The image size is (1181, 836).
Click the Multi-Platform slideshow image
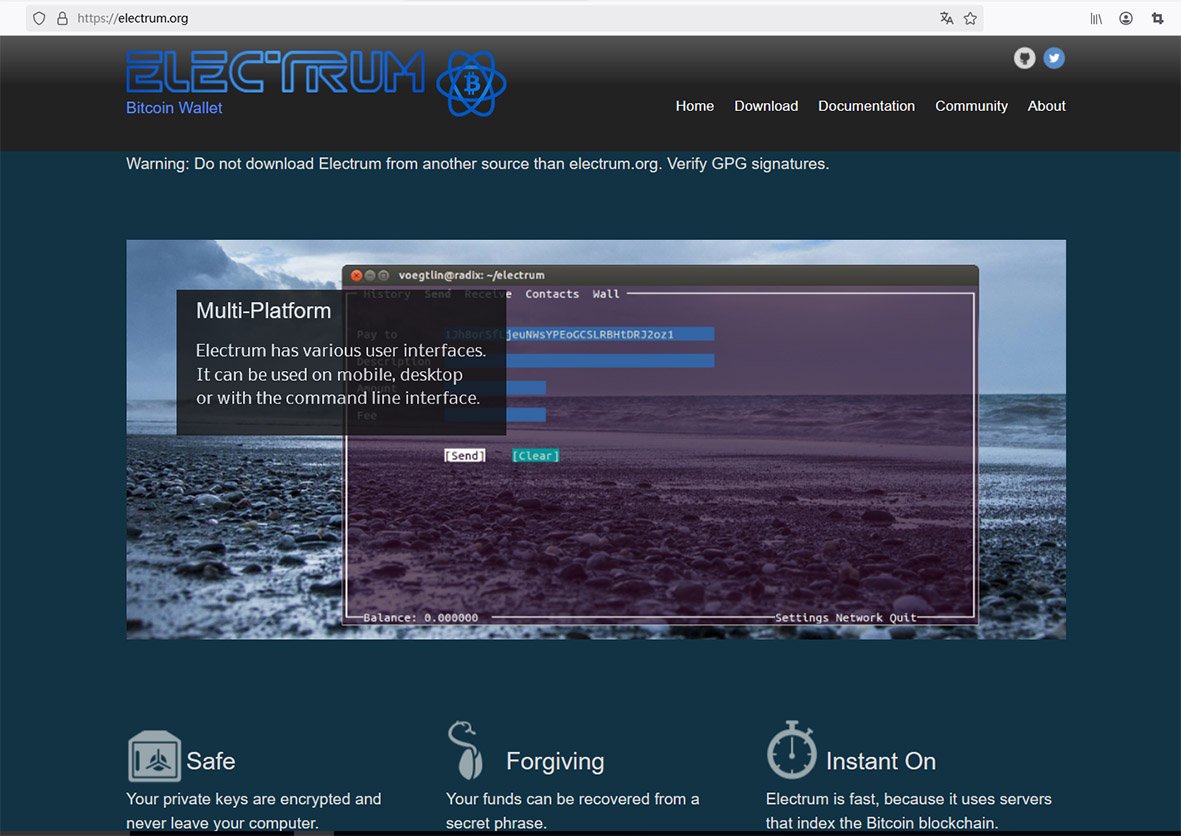(x=596, y=439)
